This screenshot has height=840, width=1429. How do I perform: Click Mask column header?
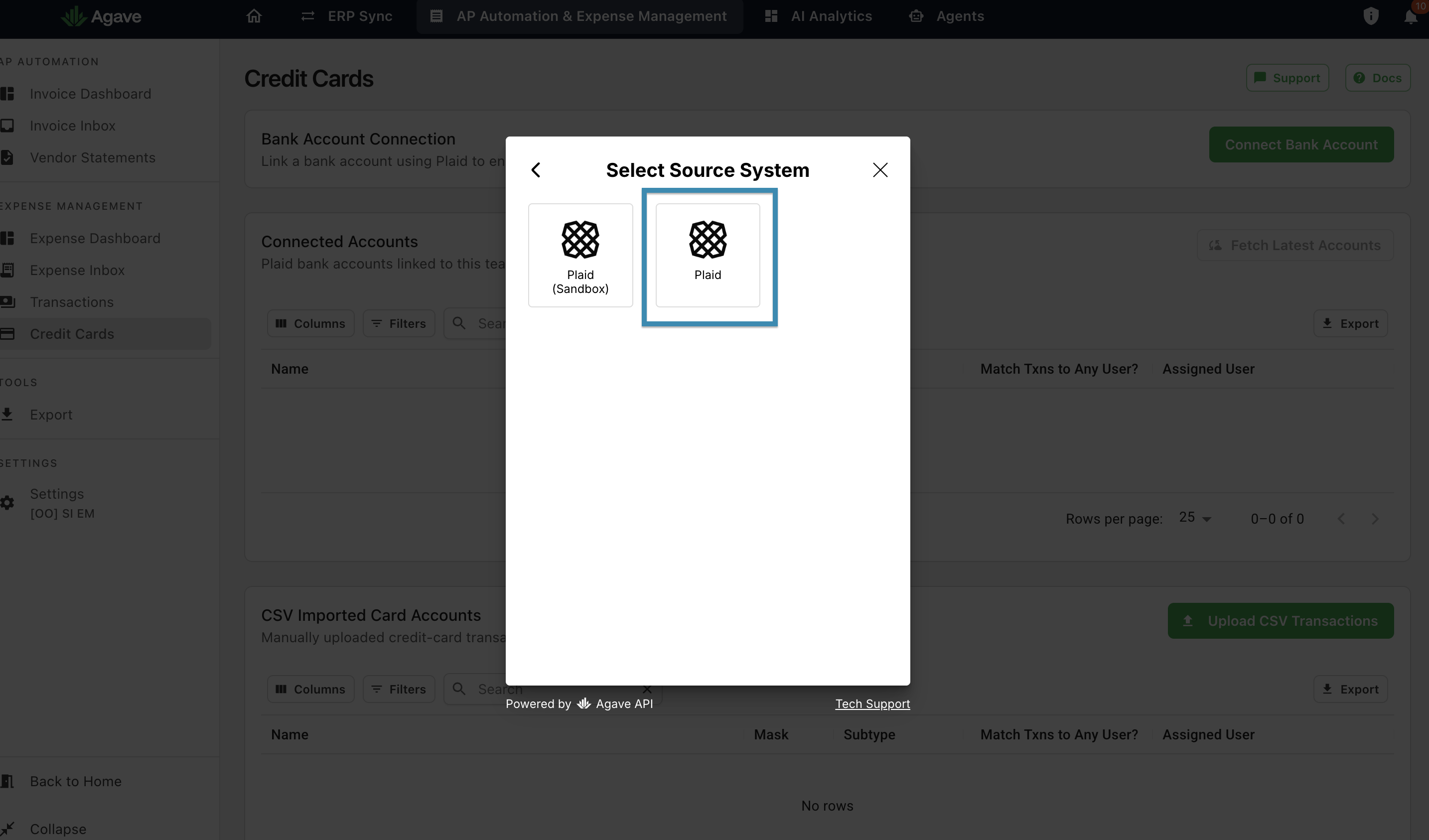[x=771, y=735]
